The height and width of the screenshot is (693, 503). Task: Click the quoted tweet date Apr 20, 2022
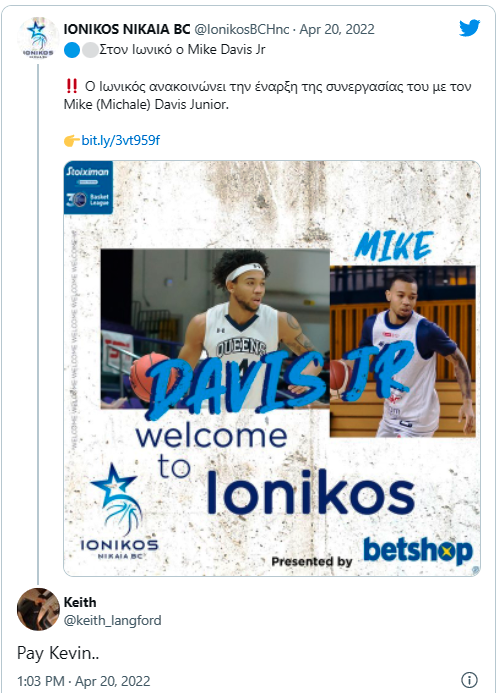tap(337, 29)
